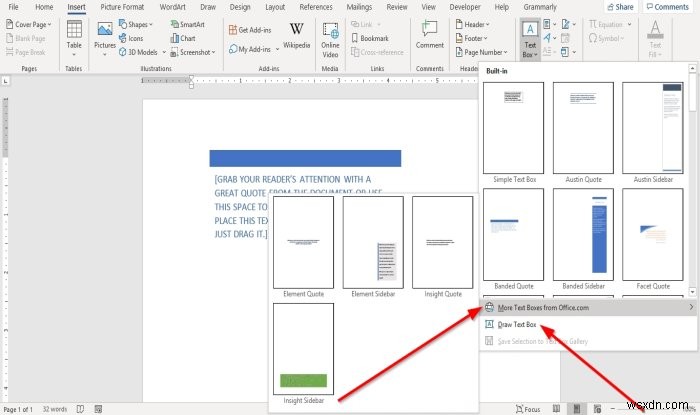
Task: Open the Cover Page gallery
Action: tap(29, 25)
